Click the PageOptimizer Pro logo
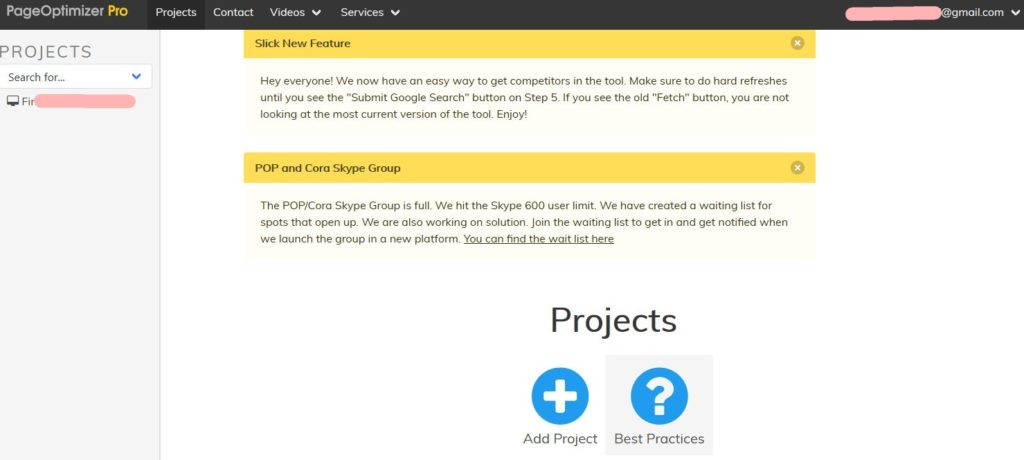The width and height of the screenshot is (1024, 460). 67,12
